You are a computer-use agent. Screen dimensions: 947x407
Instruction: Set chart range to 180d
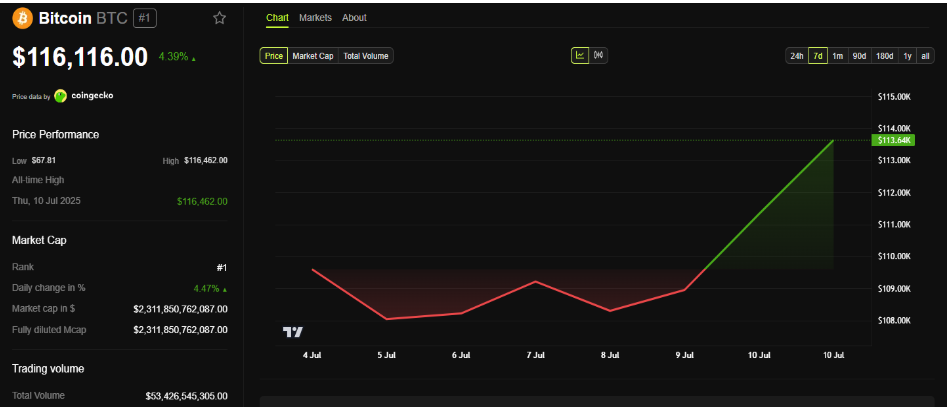[885, 56]
